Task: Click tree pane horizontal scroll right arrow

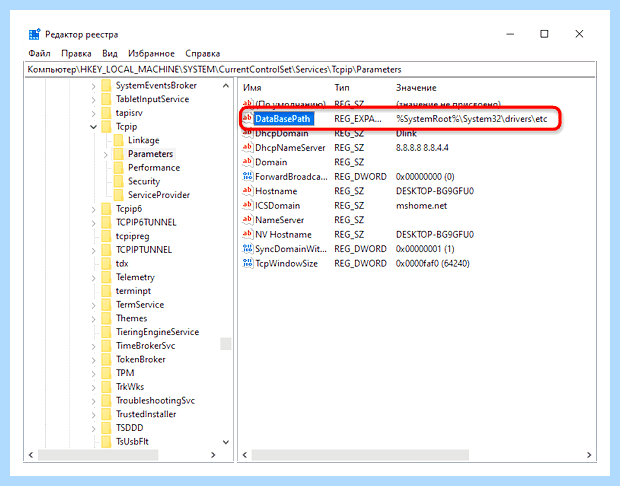Action: (x=213, y=455)
